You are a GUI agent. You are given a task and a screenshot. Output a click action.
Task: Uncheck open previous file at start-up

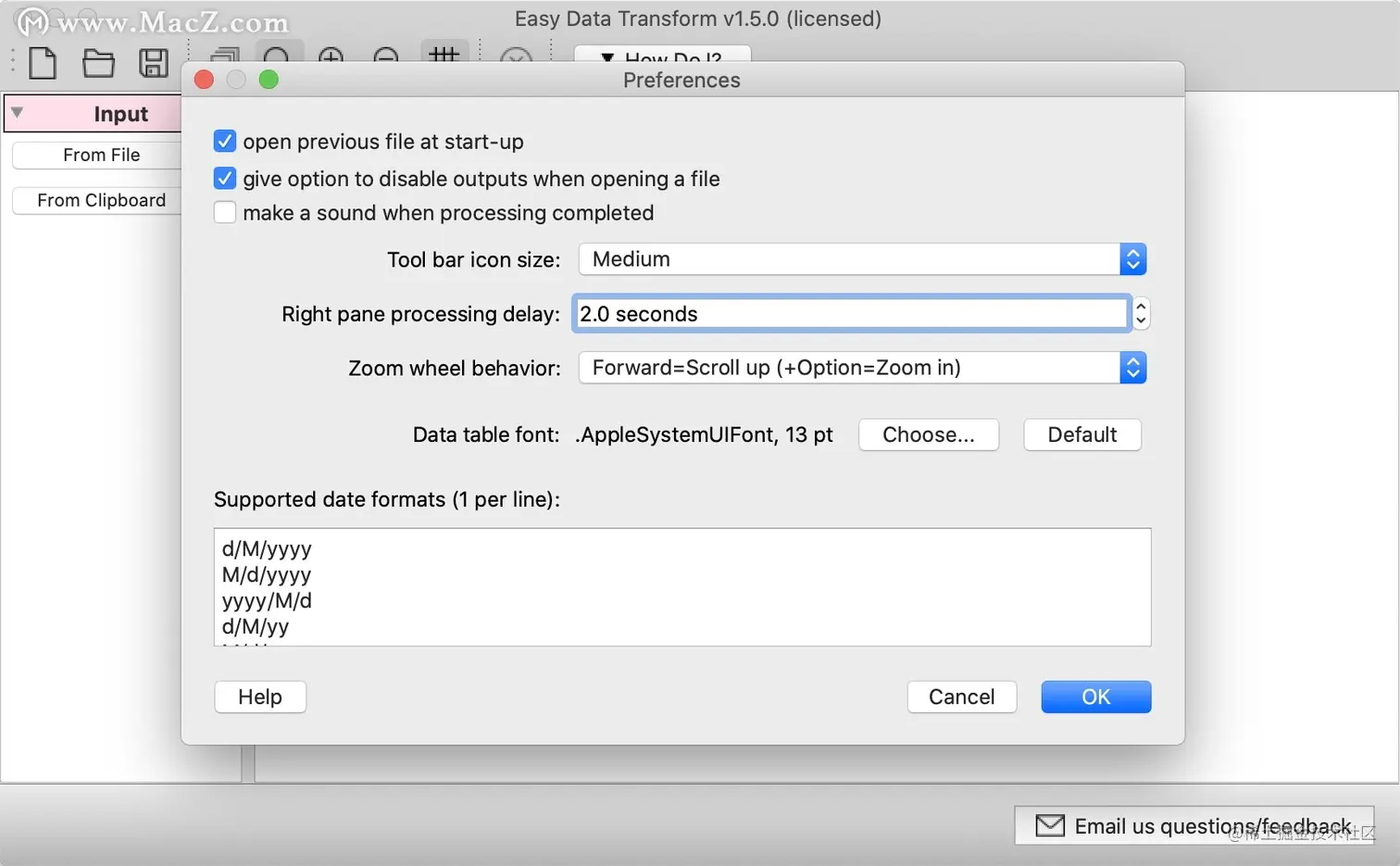tap(224, 141)
